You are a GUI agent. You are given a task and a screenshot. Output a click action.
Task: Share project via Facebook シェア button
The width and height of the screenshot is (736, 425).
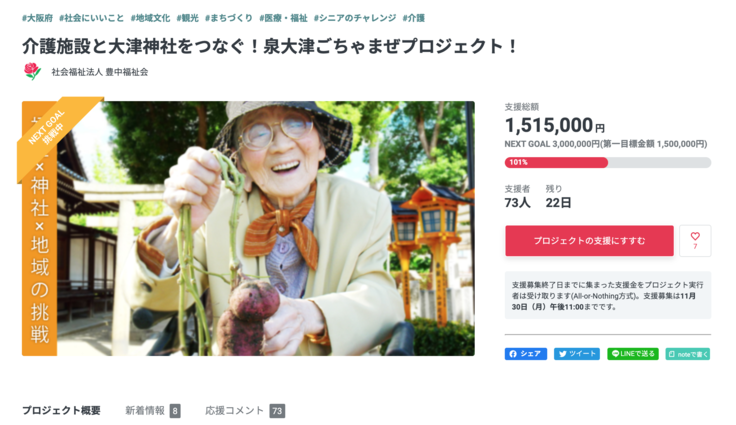click(x=526, y=354)
